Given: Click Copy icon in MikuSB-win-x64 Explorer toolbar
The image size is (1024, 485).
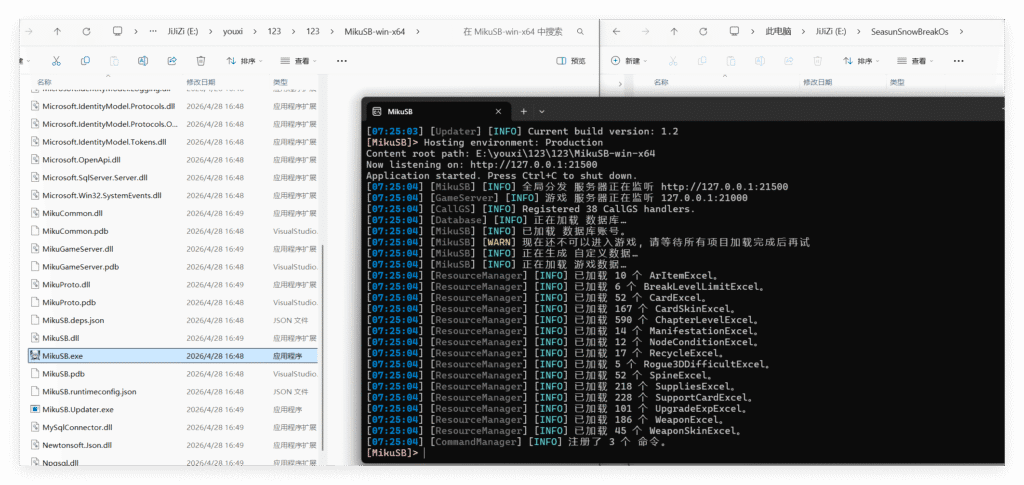Looking at the screenshot, I should 86,61.
